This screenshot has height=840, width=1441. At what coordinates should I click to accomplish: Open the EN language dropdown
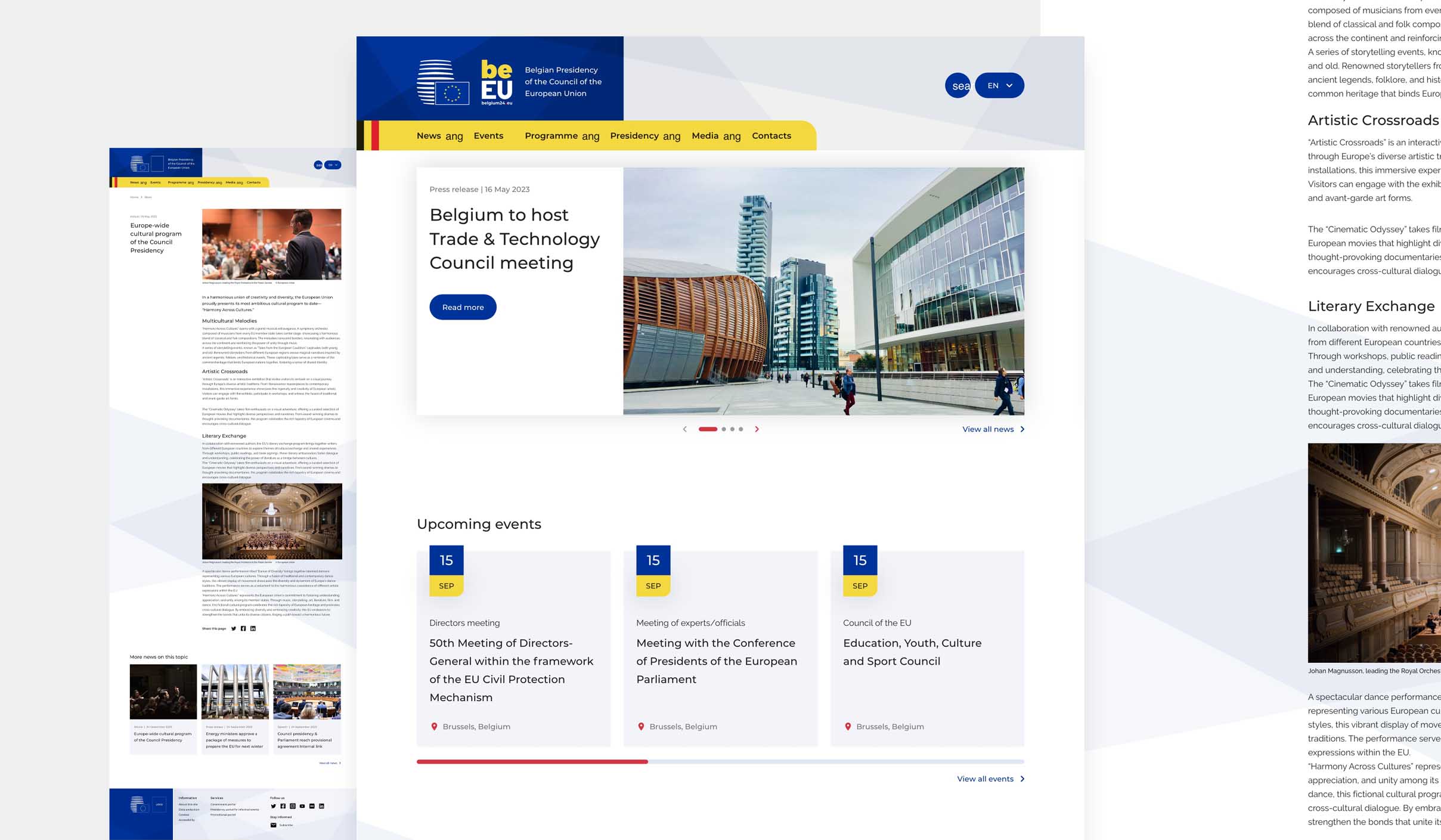coord(1000,86)
